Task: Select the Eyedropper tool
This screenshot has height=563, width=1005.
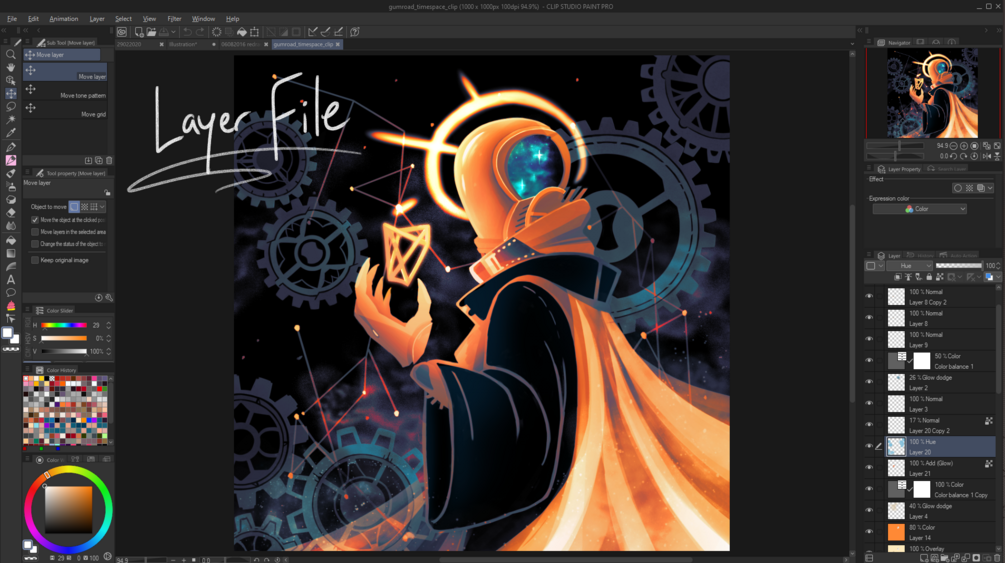Action: point(11,133)
